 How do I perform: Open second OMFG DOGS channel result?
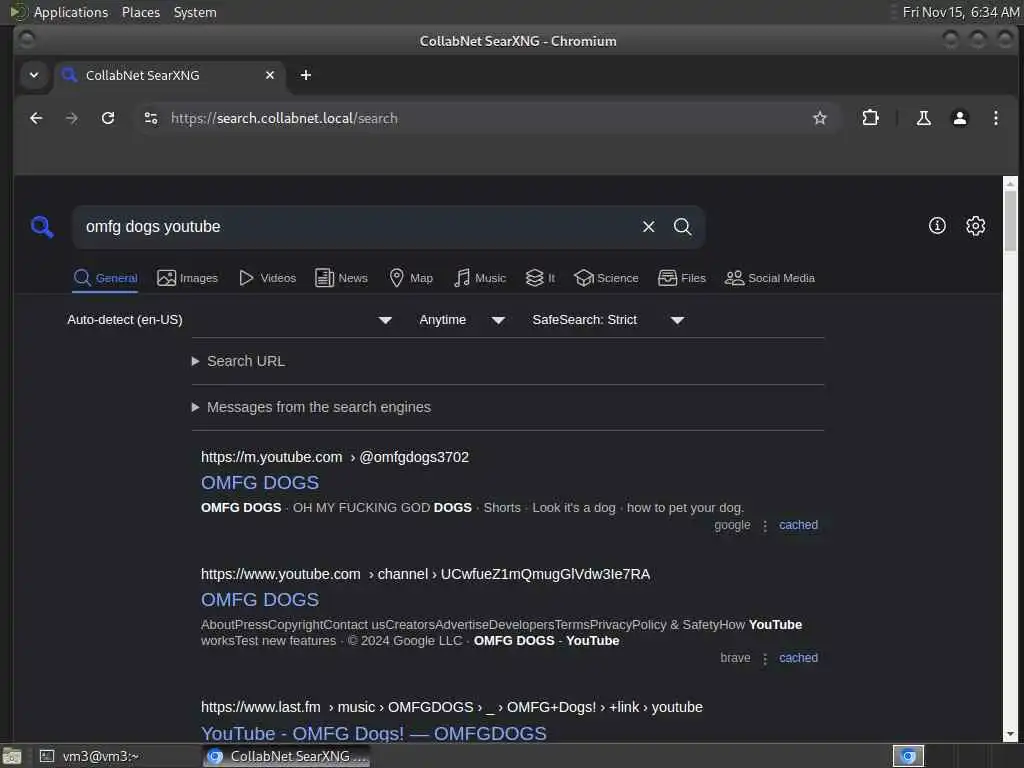pos(260,600)
